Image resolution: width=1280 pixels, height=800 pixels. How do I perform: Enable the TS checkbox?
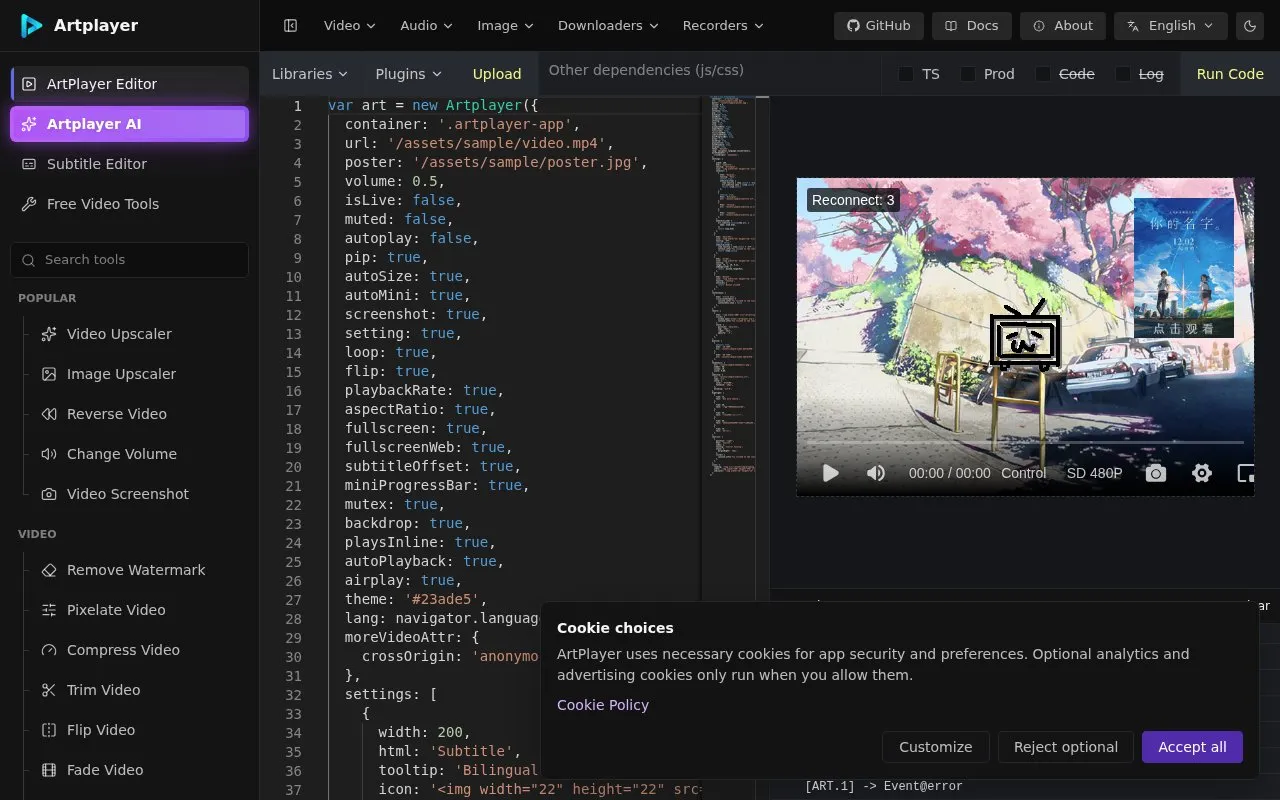(x=906, y=74)
